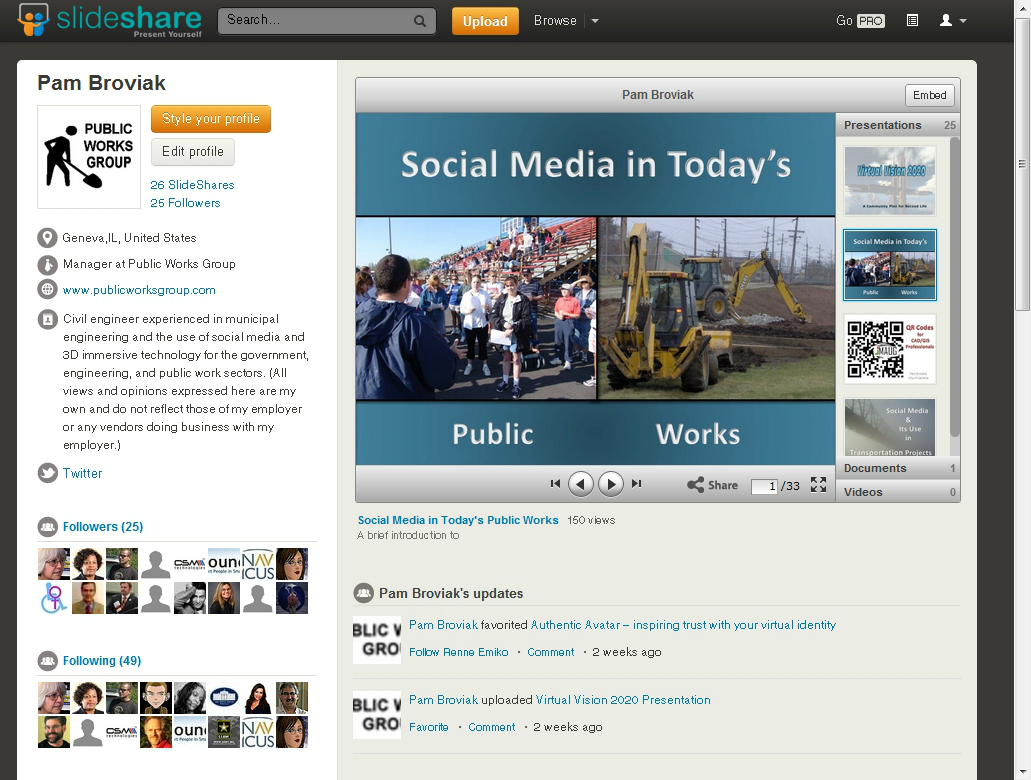
Task: Click the updates group icon
Action: click(x=364, y=593)
